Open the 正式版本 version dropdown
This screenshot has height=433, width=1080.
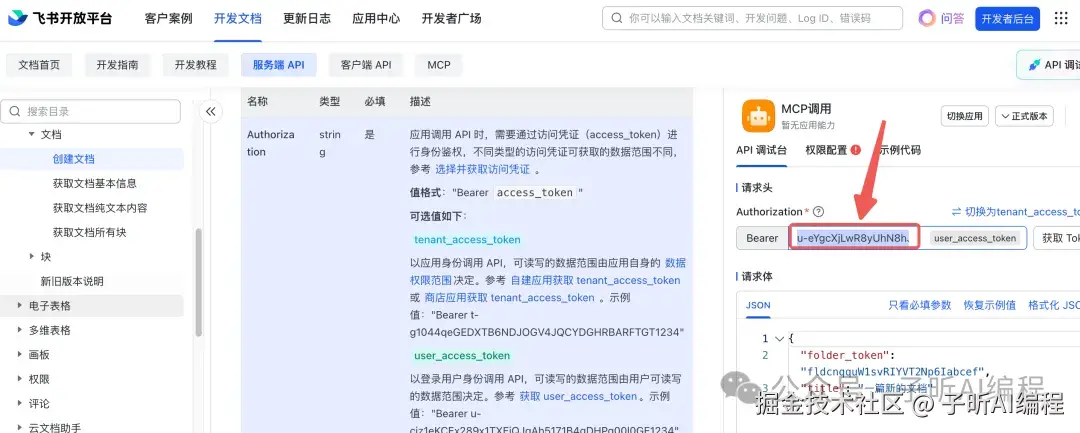coord(1025,116)
